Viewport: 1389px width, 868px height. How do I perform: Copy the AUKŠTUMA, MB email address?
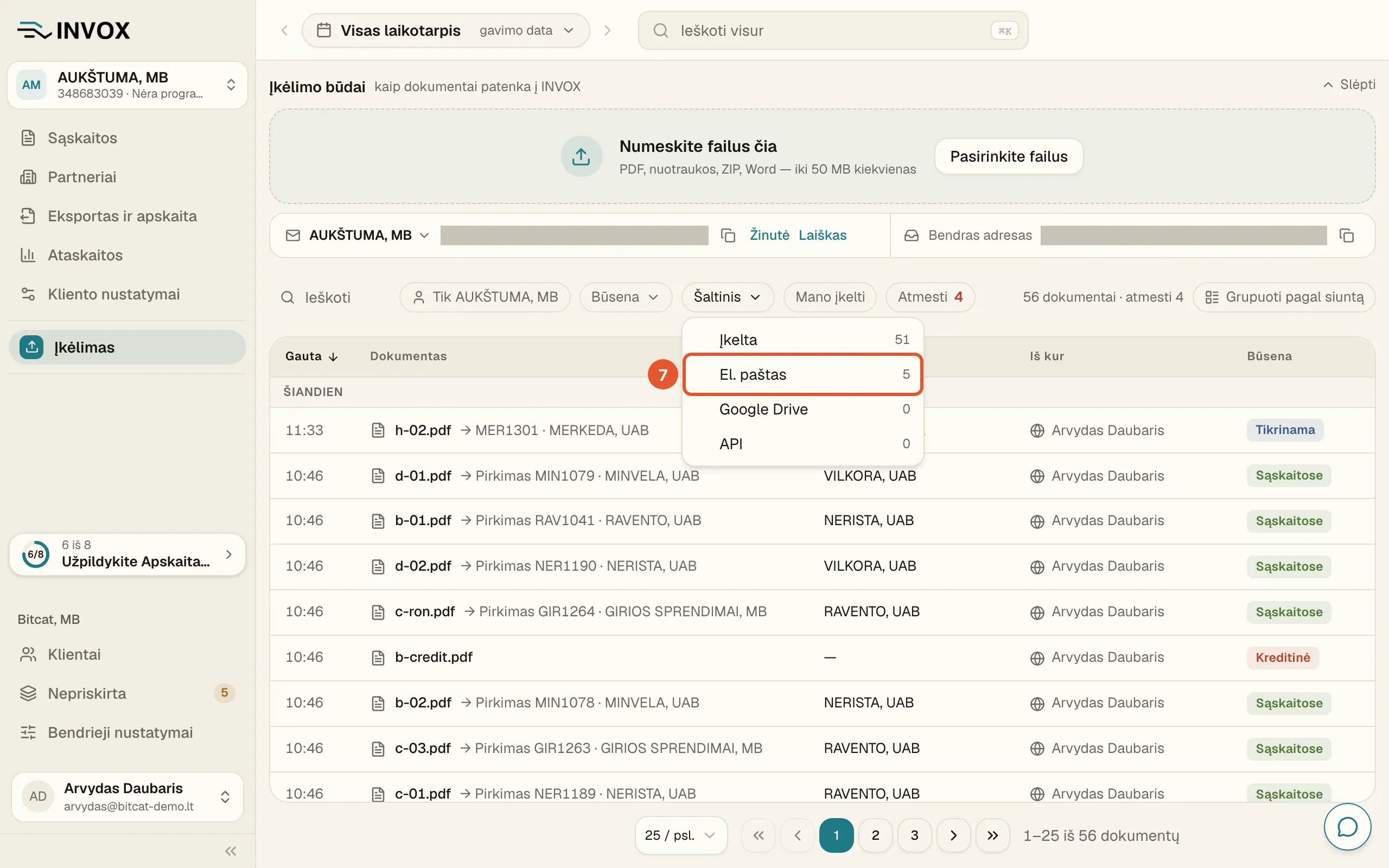(728, 235)
